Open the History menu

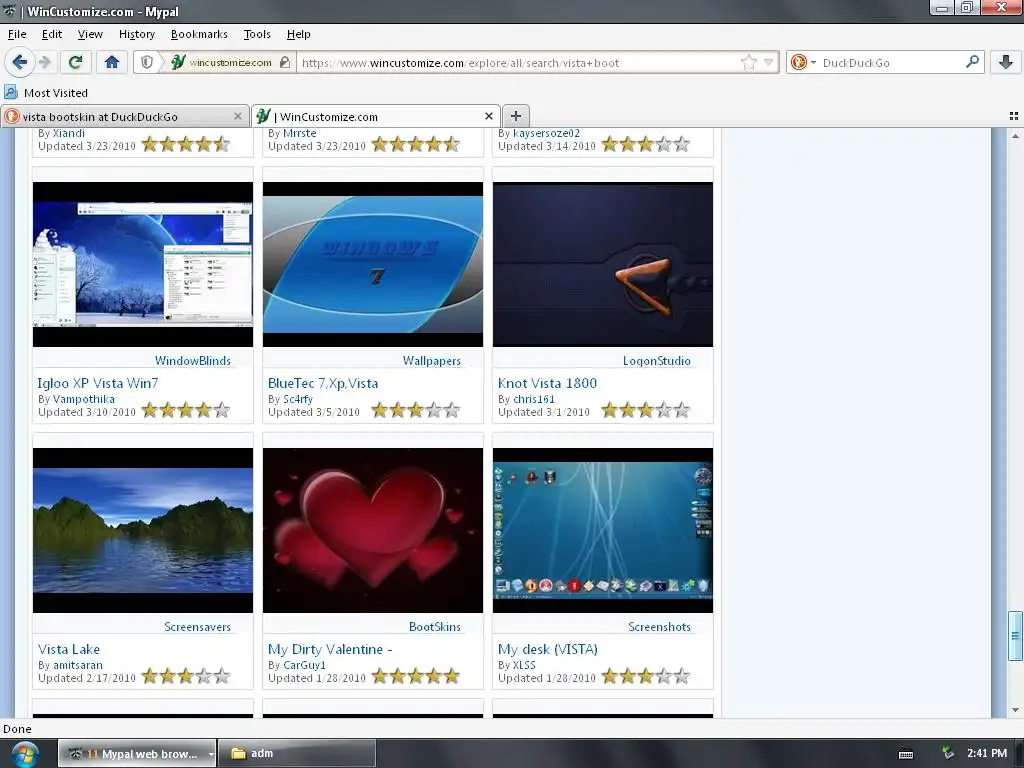click(x=136, y=34)
